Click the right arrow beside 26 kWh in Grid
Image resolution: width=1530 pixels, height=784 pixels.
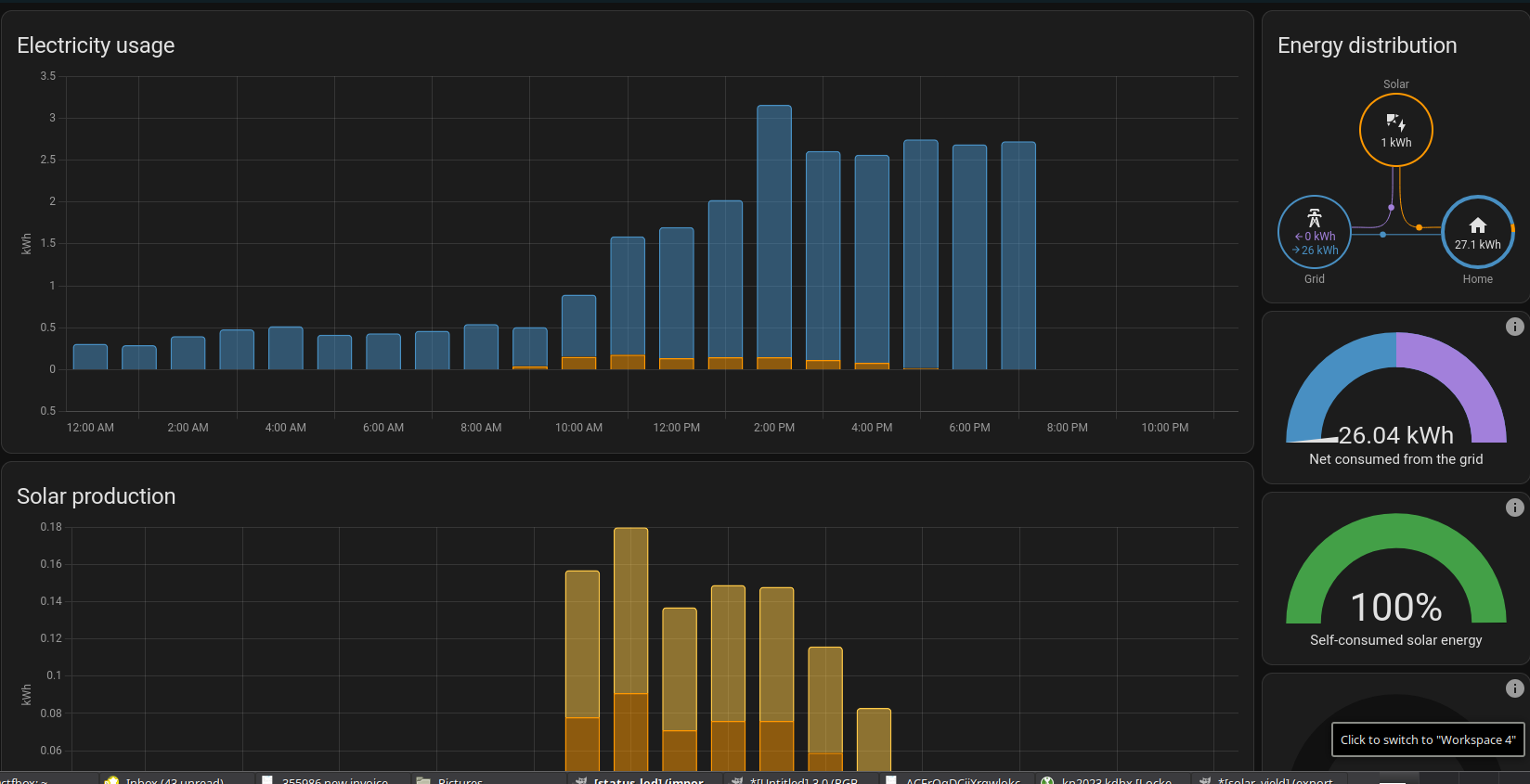(1296, 251)
